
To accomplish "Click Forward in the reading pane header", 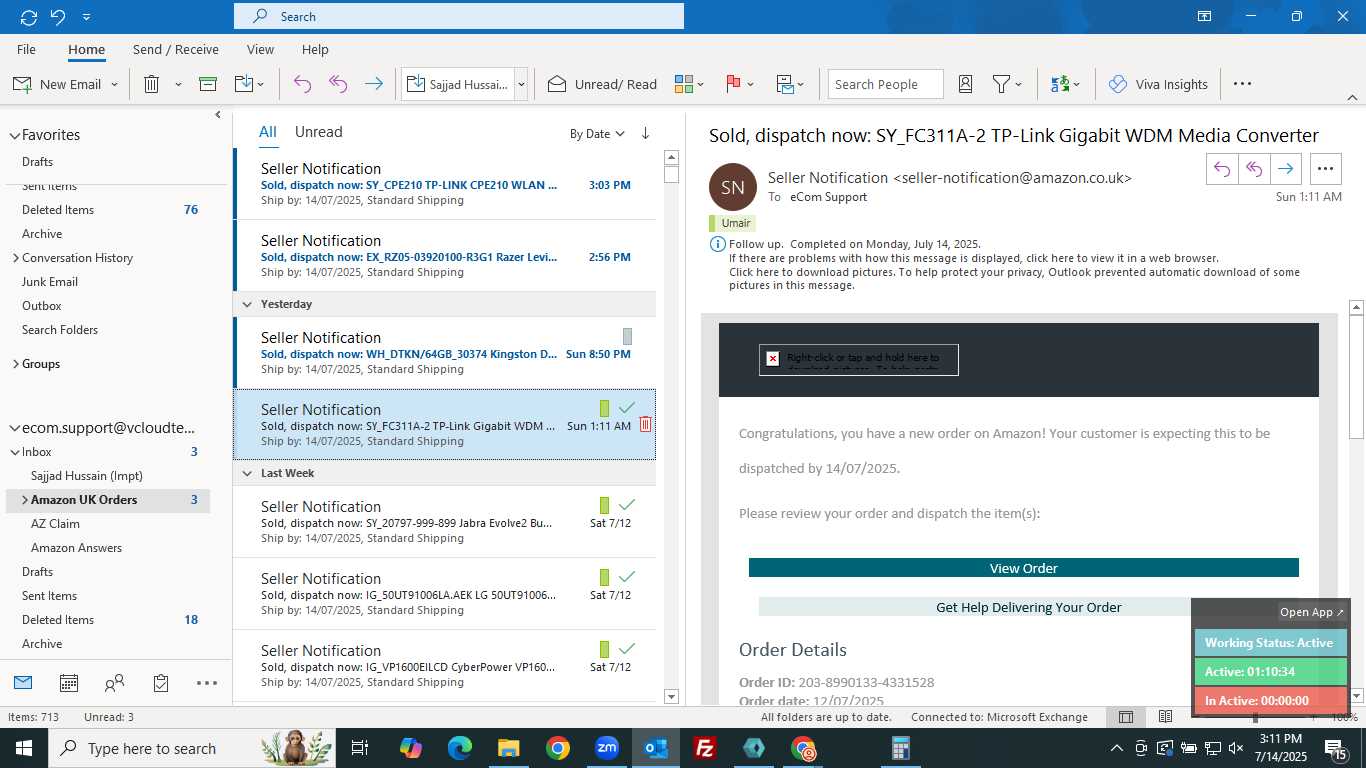I will coord(1286,169).
